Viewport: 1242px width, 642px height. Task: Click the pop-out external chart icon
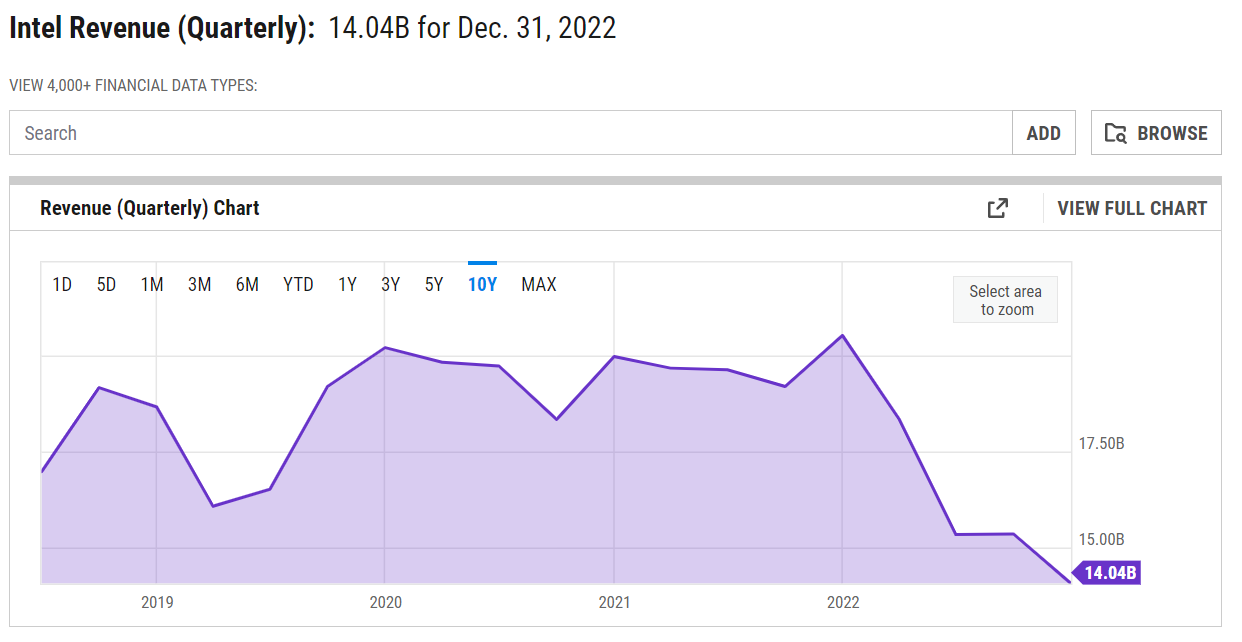tap(997, 208)
